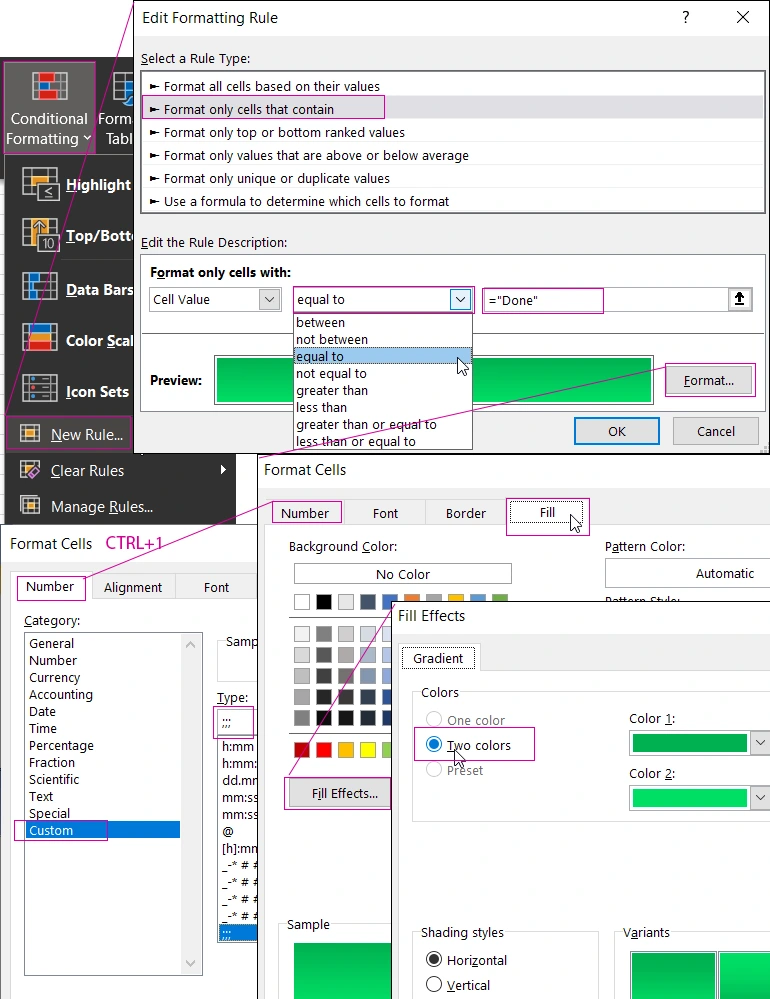Viewport: 770px width, 999px height.
Task: Pick the red background color swatch
Action: point(324,750)
